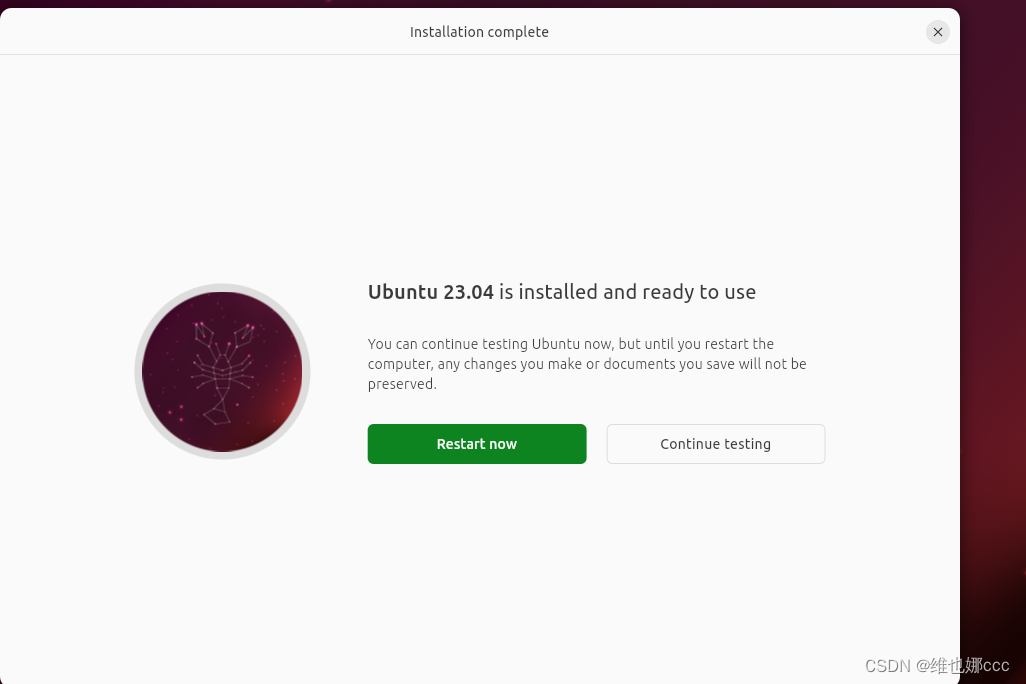Click the Ubuntu 23.04 heading text
1026x684 pixels.
(x=430, y=291)
